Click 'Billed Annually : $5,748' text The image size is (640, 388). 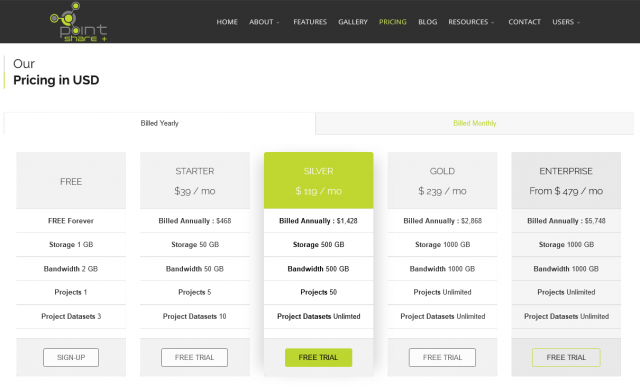(x=566, y=221)
